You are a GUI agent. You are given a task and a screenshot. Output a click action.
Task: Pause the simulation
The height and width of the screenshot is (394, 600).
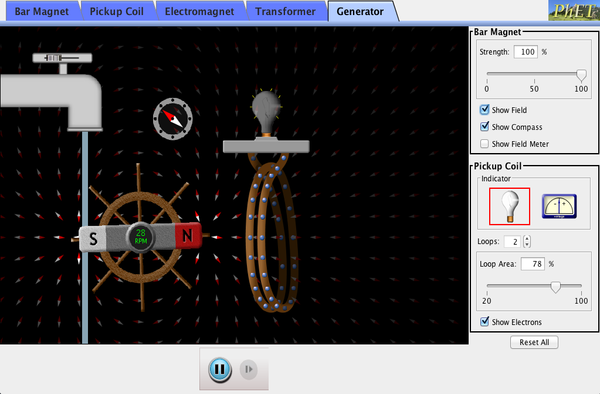pos(220,369)
